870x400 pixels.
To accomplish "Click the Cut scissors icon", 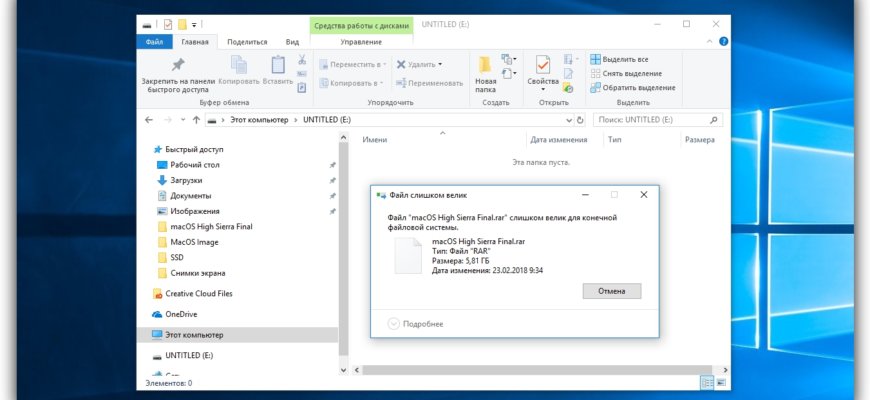I will click(x=302, y=59).
